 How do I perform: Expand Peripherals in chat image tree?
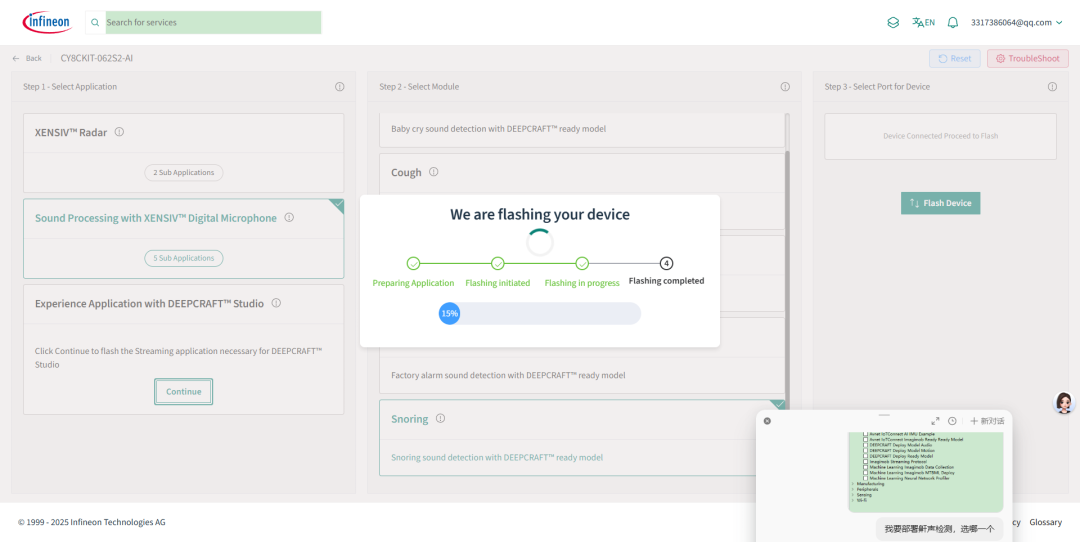pyautogui.click(x=853, y=489)
